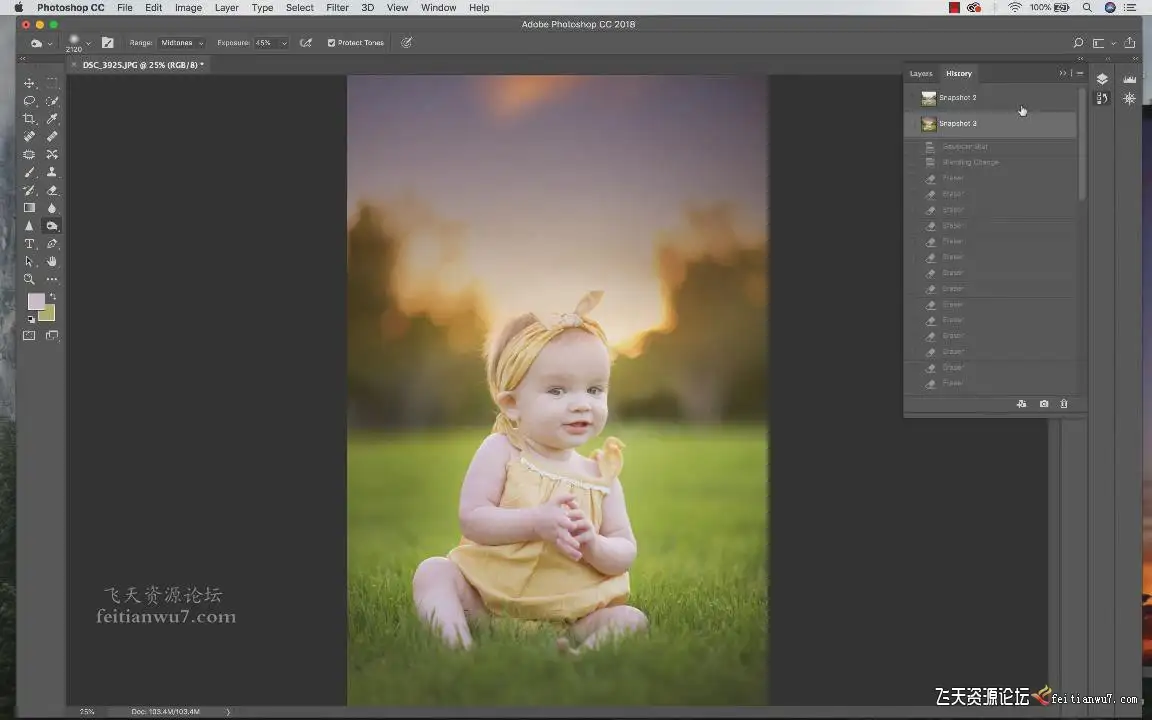This screenshot has width=1152, height=720.
Task: Select the Horizontal Type tool
Action: coord(29,244)
